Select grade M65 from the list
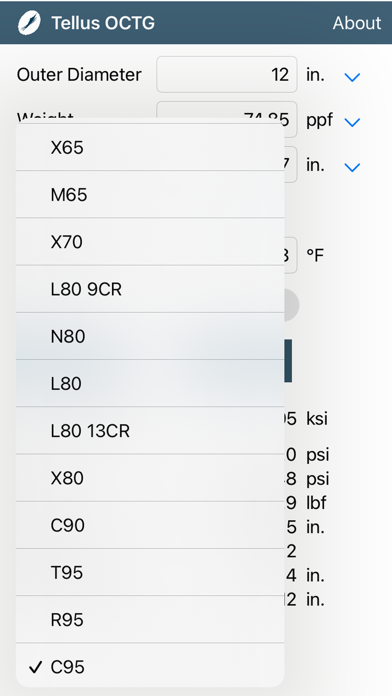392x696 pixels. click(x=150, y=194)
